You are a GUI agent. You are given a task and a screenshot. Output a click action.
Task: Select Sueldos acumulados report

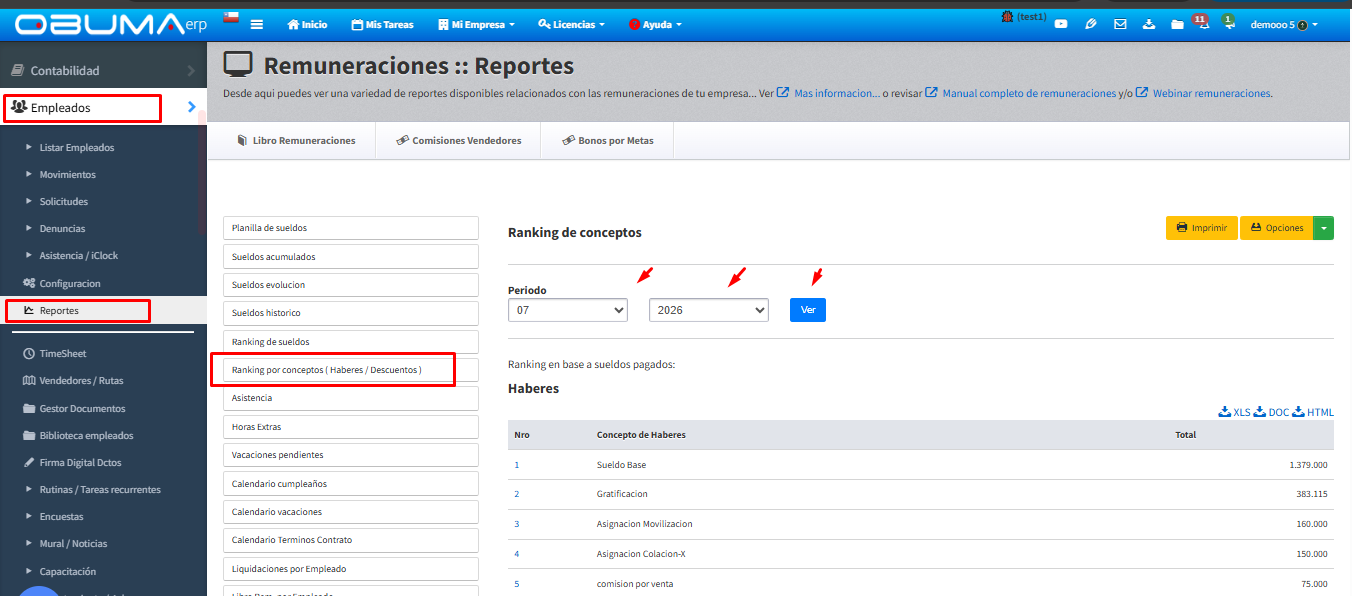click(351, 257)
